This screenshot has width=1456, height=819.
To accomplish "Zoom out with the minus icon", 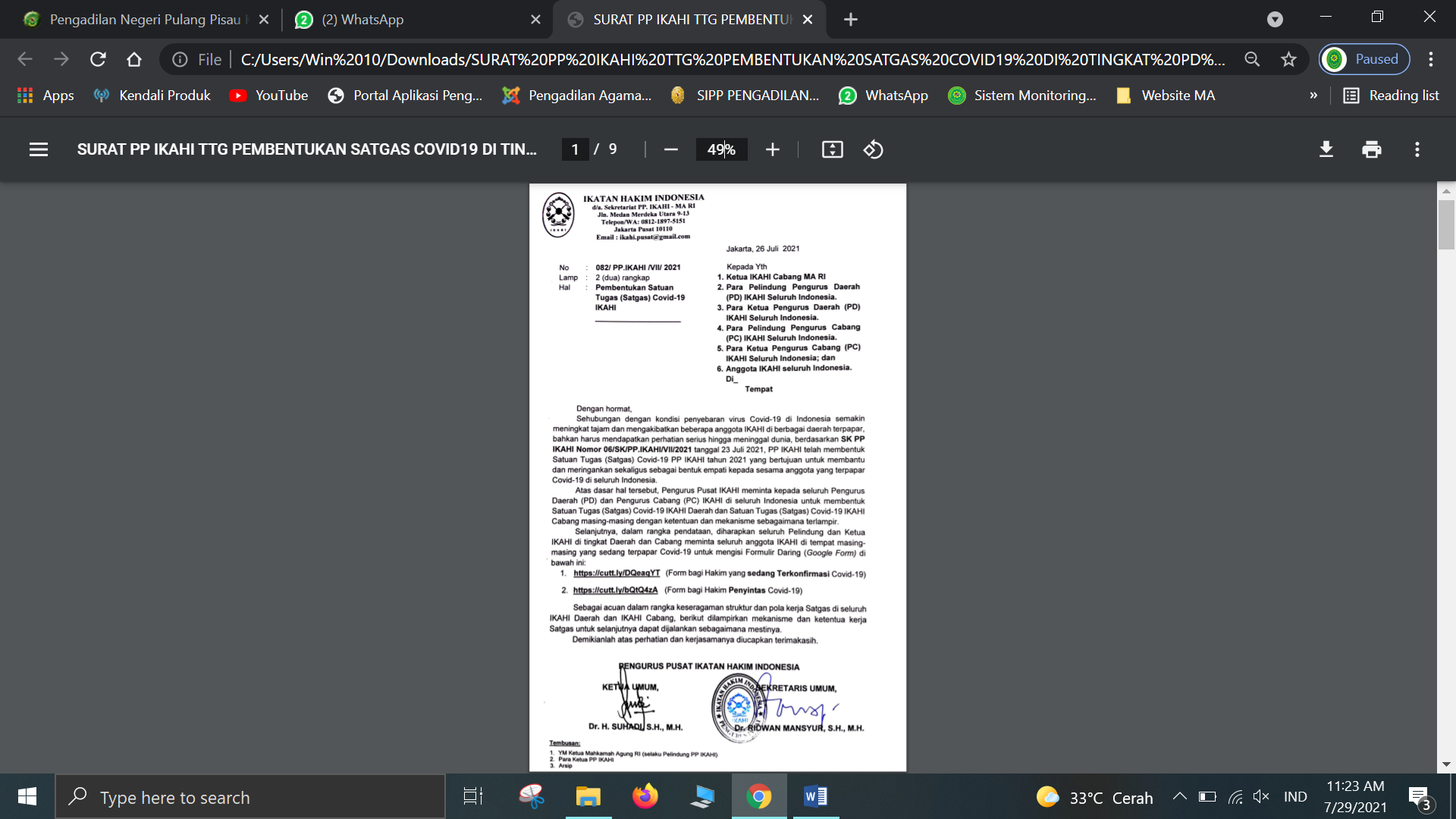I will coord(670,149).
